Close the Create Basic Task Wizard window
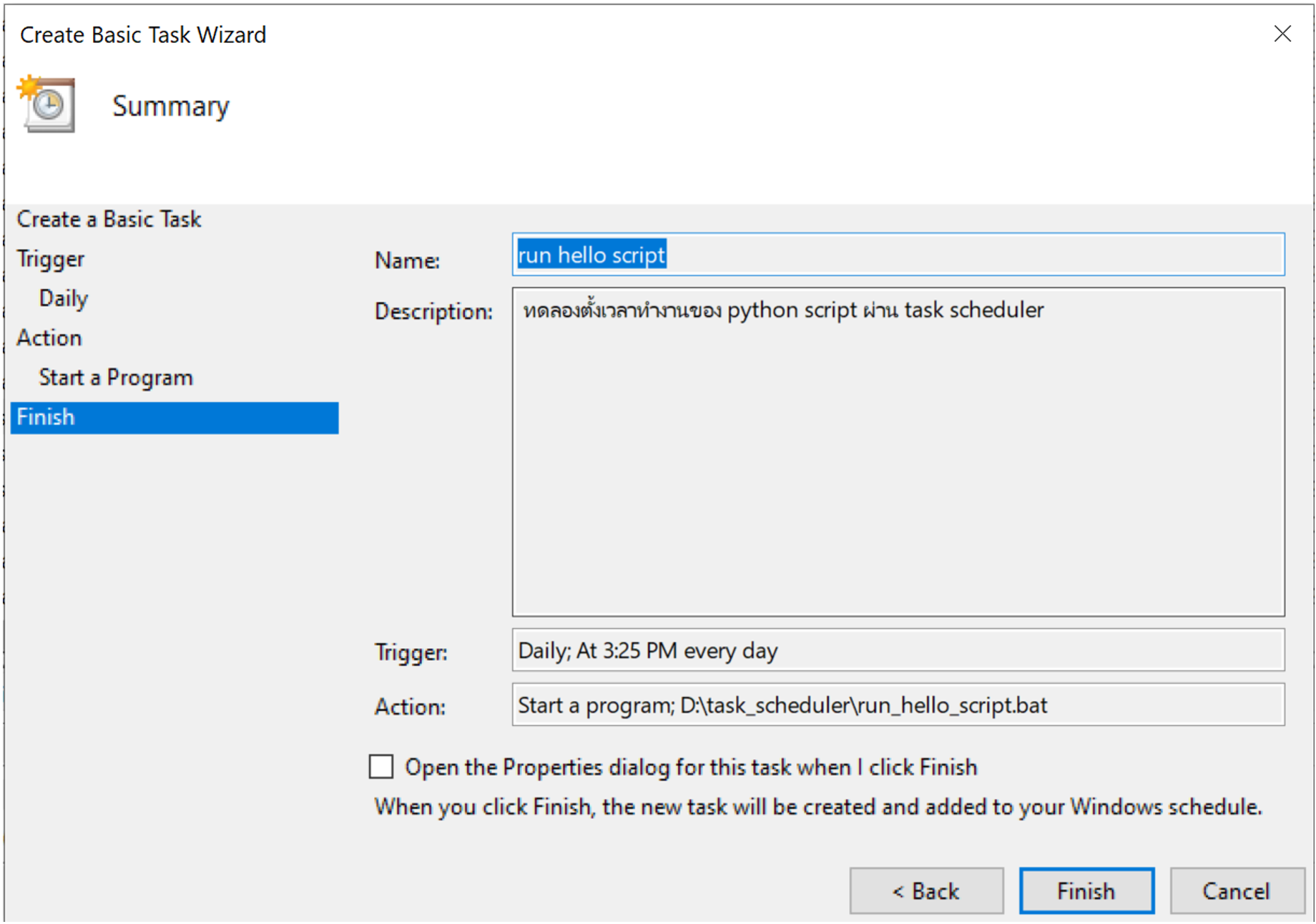The image size is (1316, 924). tap(1281, 34)
